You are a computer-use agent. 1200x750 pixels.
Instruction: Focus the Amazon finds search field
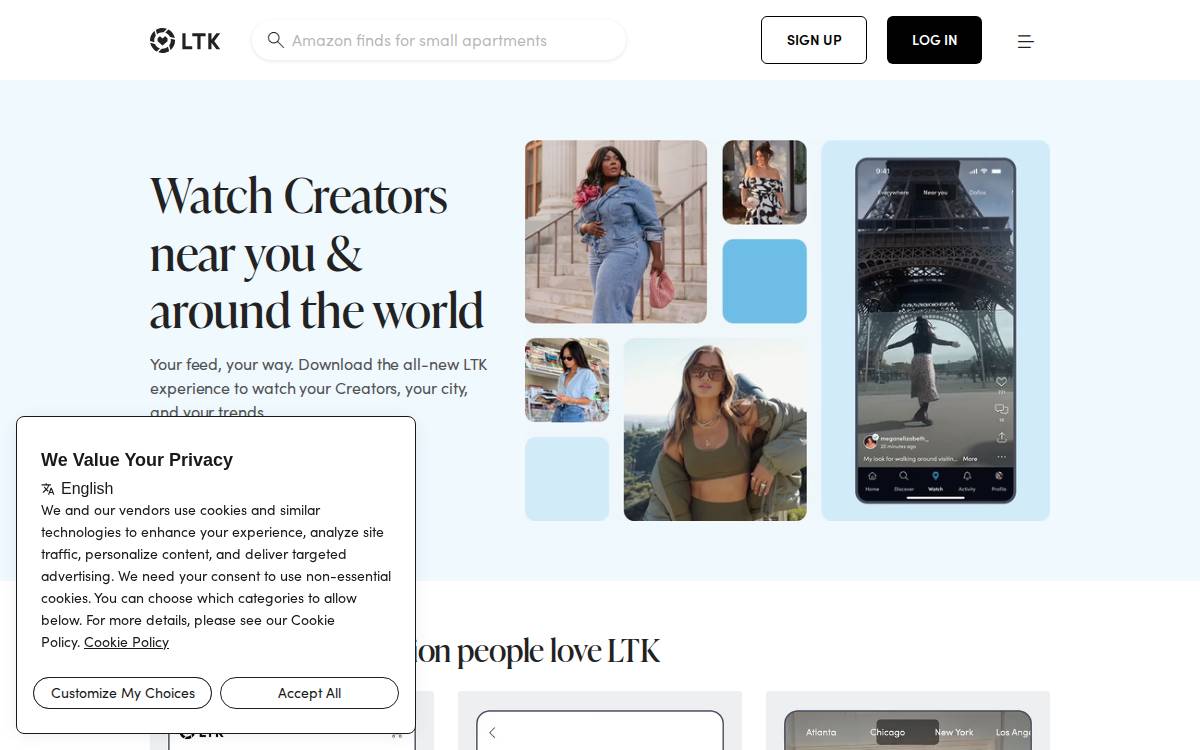coord(439,40)
